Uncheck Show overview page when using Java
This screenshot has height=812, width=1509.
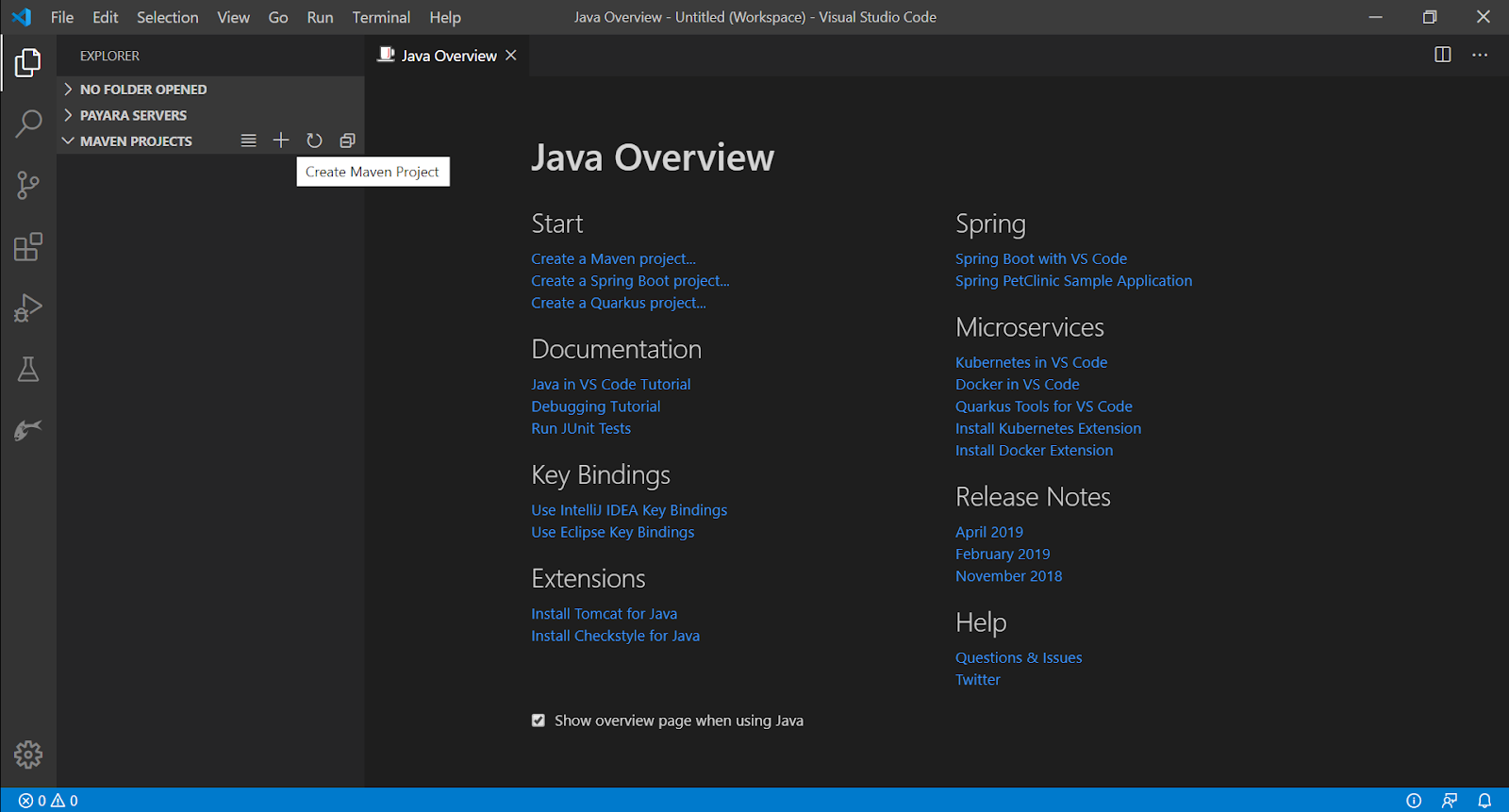[x=539, y=721]
